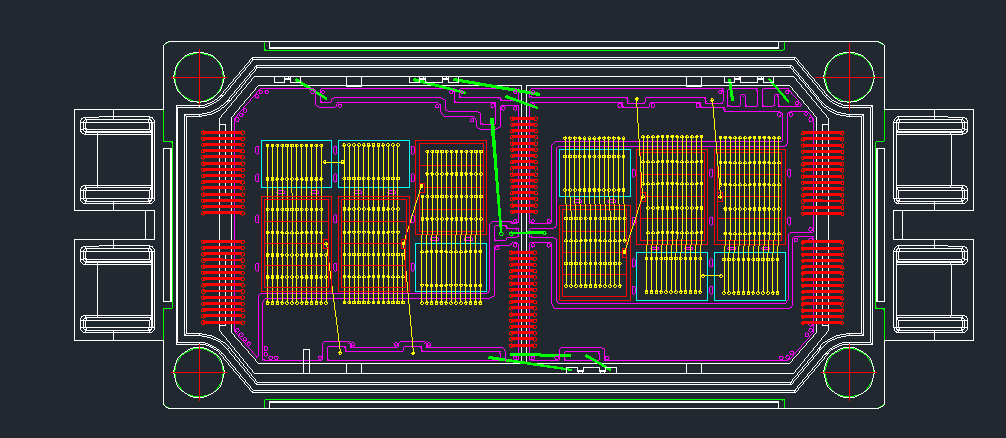Screen dimensions: 1006x438
Task: Pick the bottom-left green mounting hole circle
Action: [x=198, y=372]
